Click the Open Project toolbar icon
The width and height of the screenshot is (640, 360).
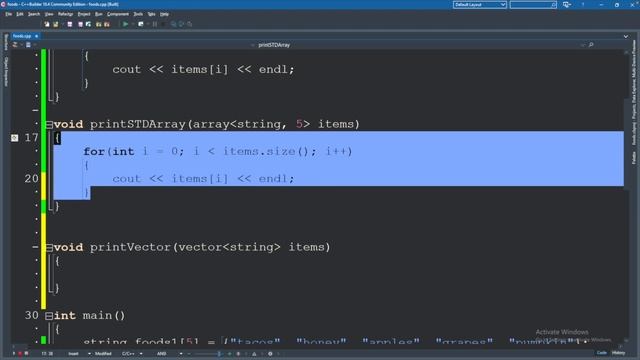tap(89, 24)
